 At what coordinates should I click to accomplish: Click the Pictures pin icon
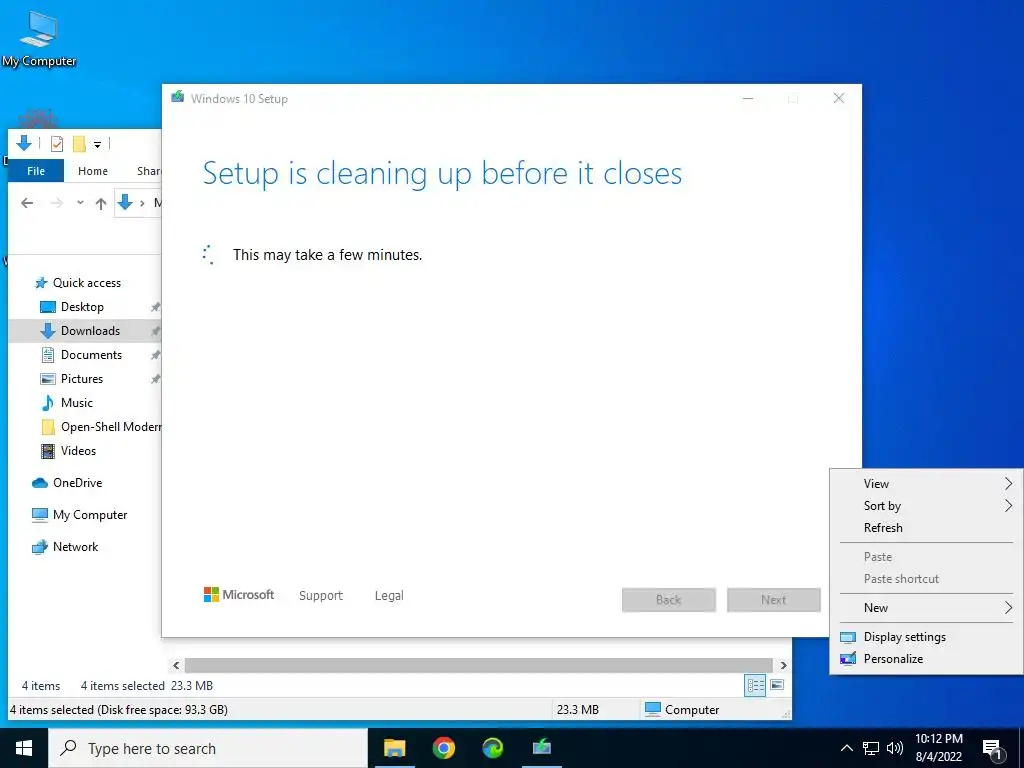[x=155, y=379]
